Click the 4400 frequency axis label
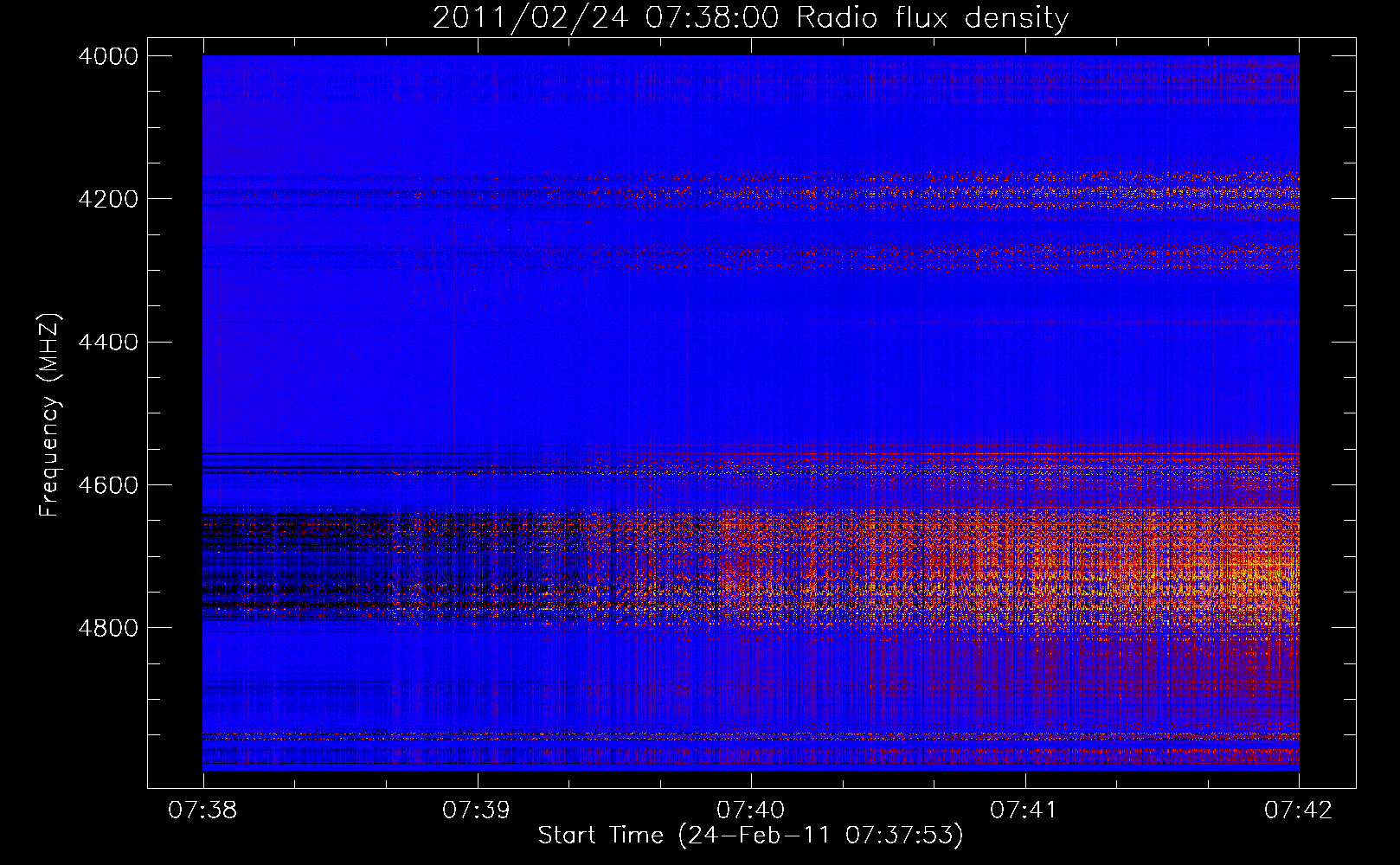 pyautogui.click(x=108, y=343)
